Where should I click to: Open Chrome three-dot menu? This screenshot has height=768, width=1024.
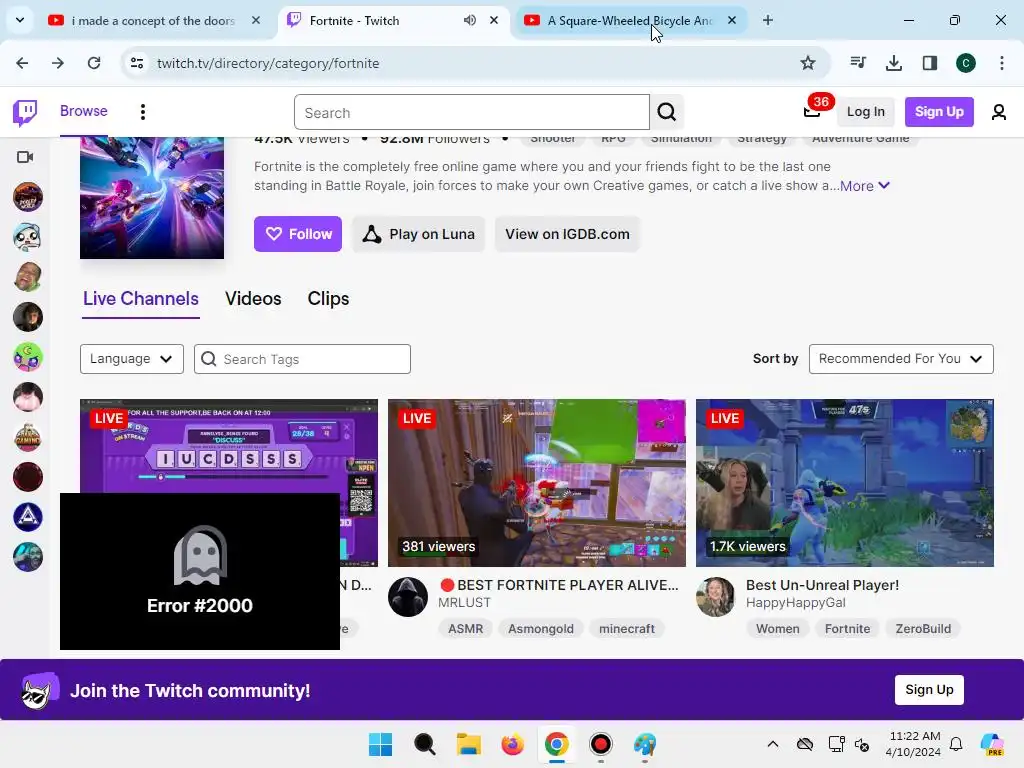1002,63
